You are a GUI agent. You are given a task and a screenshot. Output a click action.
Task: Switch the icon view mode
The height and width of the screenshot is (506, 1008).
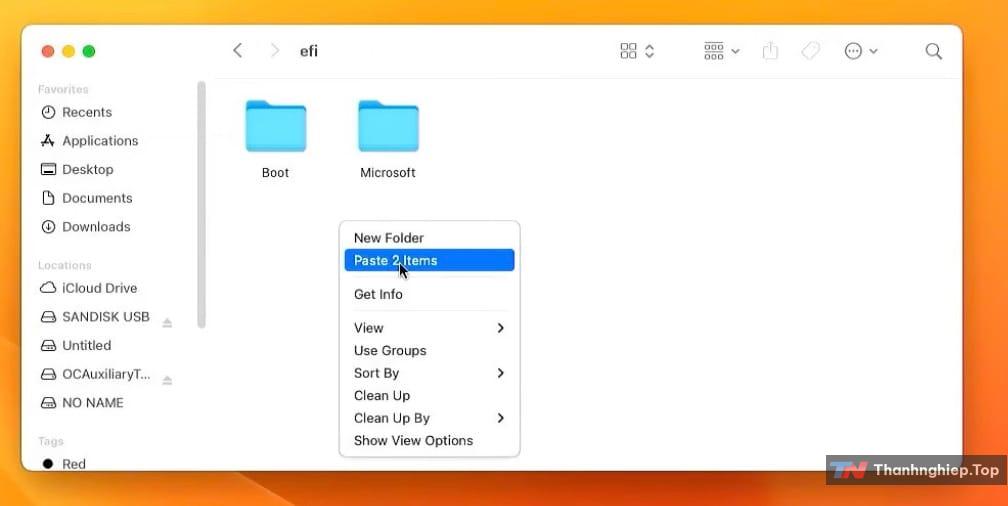[637, 51]
